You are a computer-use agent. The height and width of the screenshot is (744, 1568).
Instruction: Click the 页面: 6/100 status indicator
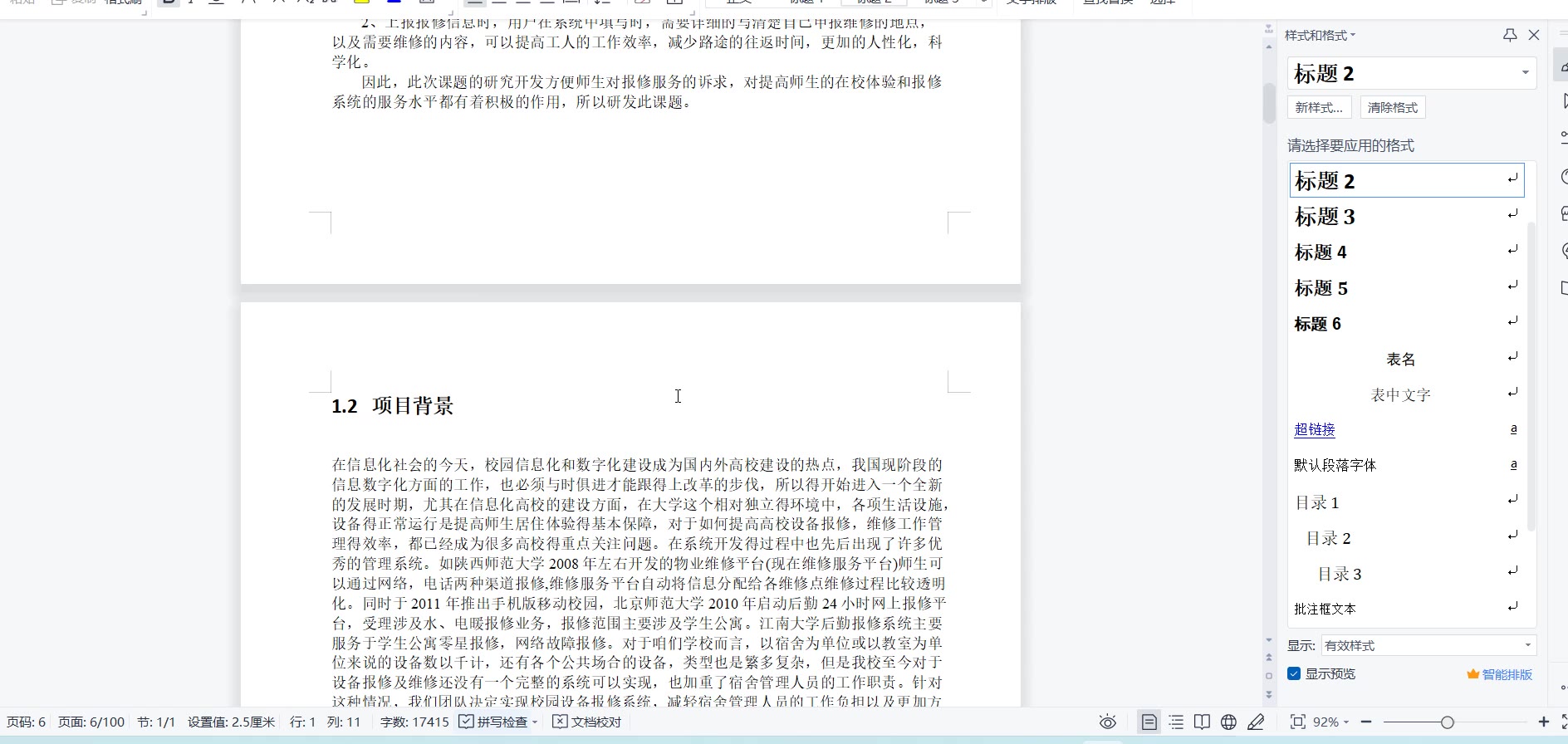[91, 722]
